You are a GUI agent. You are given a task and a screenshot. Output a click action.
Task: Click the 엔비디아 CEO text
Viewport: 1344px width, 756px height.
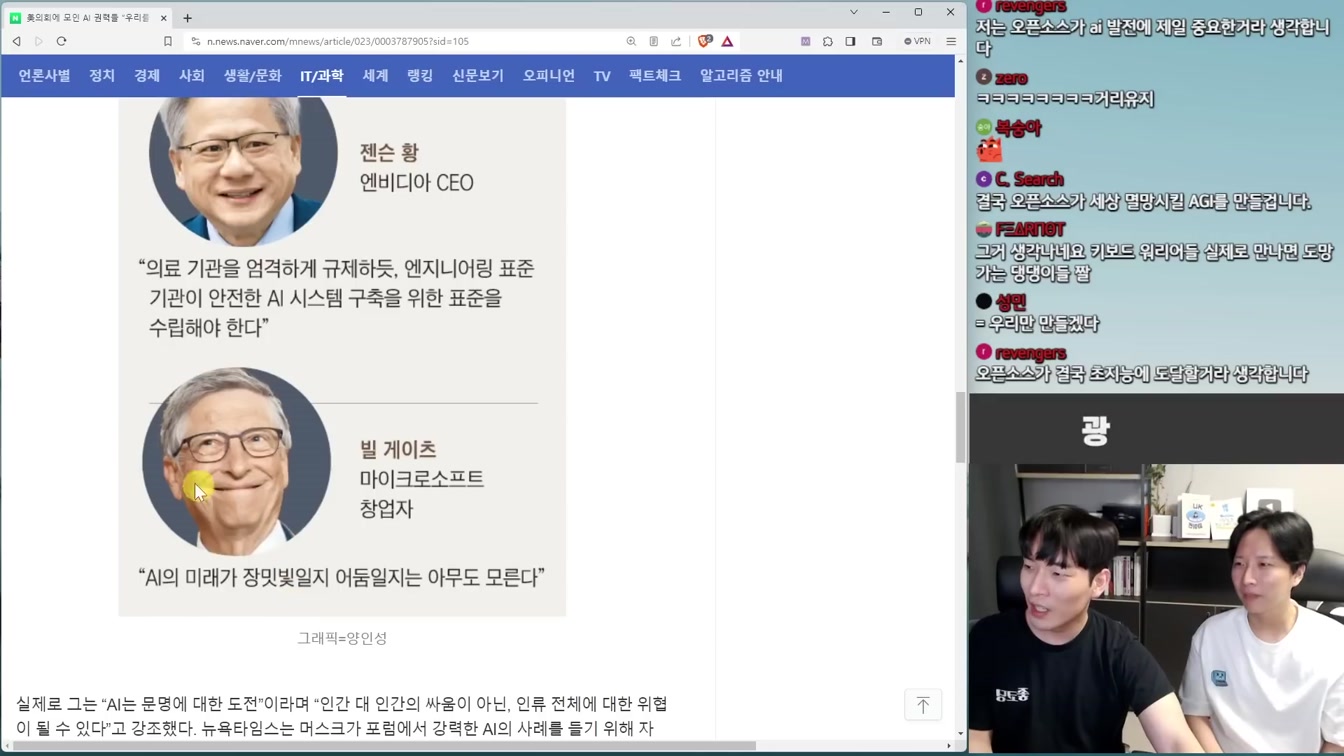point(416,183)
